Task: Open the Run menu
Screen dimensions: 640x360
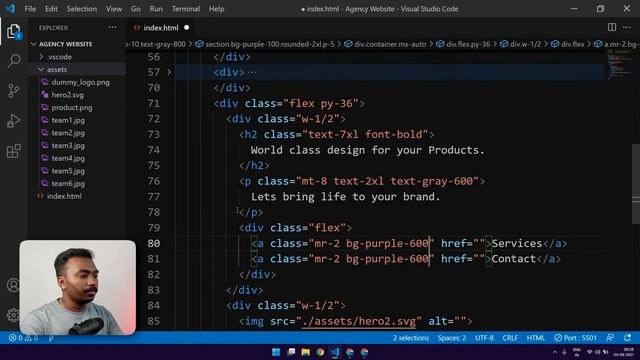Action: pos(156,9)
